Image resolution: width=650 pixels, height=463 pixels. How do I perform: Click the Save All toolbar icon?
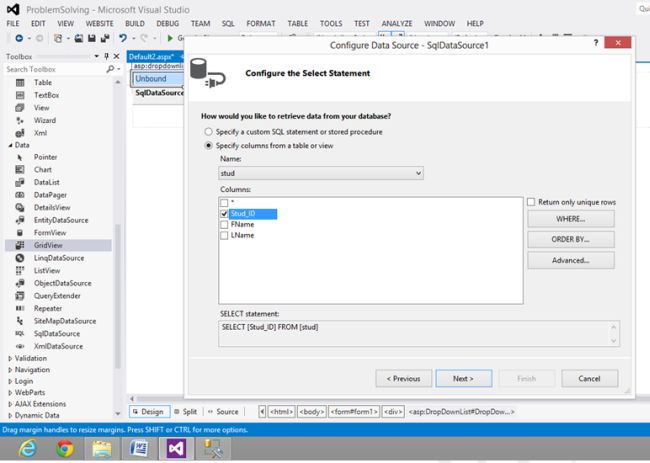(105, 38)
